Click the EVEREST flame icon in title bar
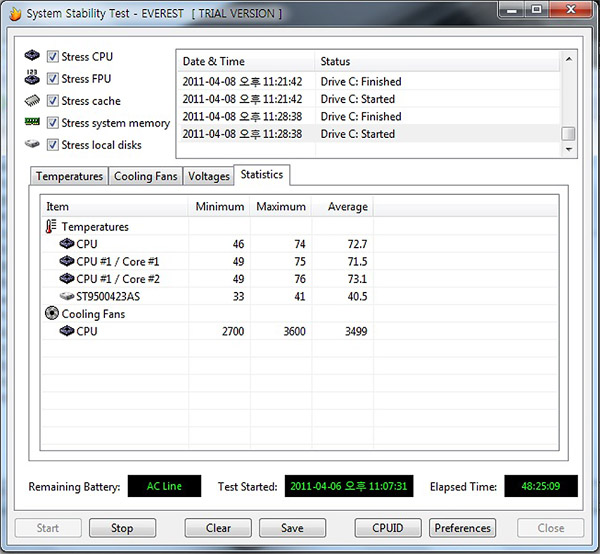The width and height of the screenshot is (600, 554). tap(15, 13)
